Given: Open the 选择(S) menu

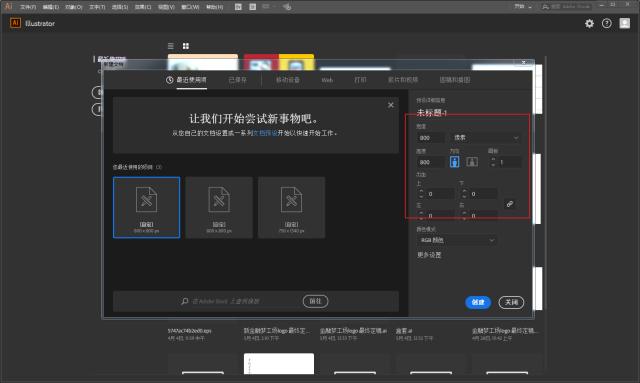Looking at the screenshot, I should (120, 7).
